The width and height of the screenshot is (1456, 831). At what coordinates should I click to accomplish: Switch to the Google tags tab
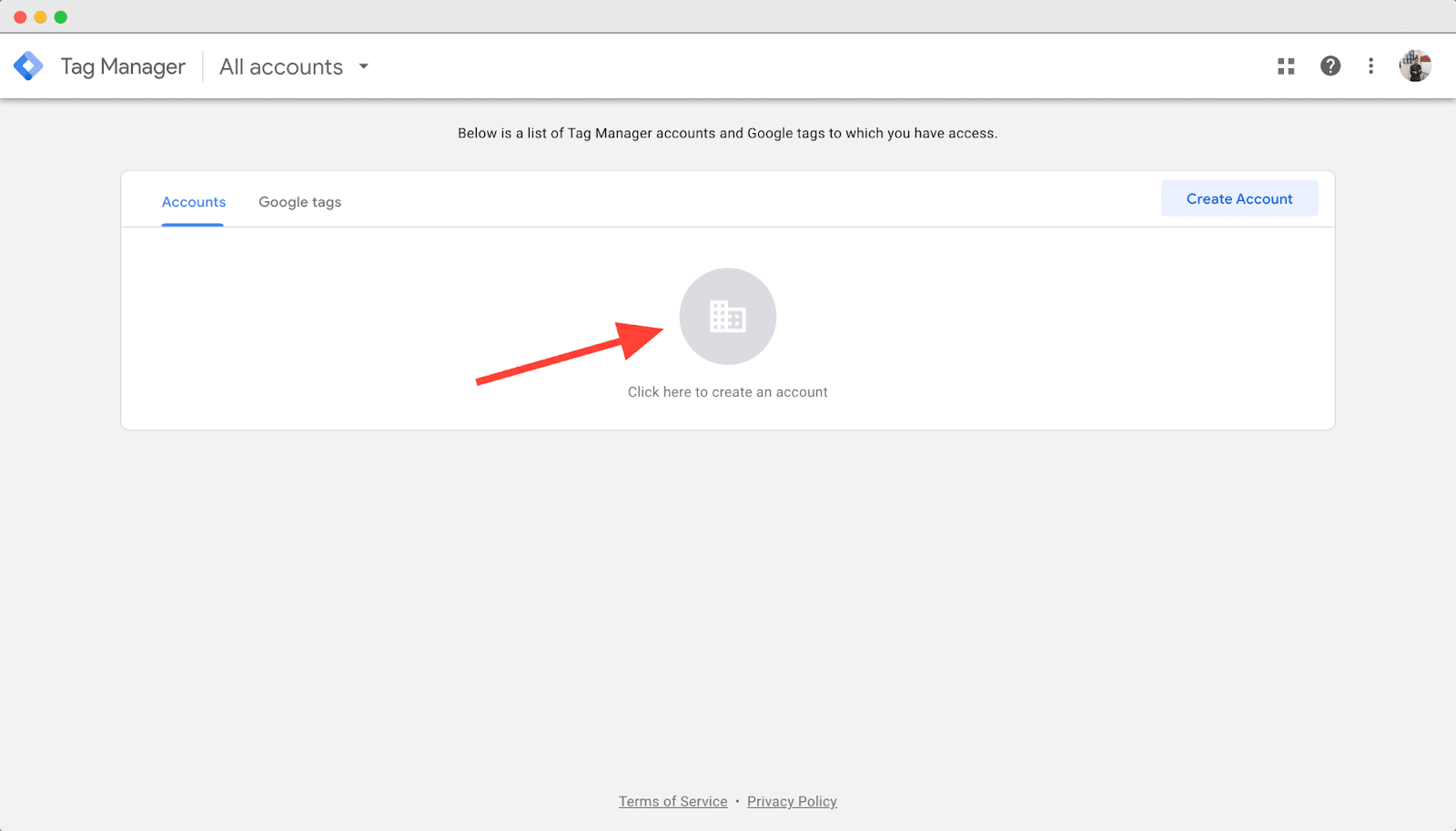tap(300, 202)
